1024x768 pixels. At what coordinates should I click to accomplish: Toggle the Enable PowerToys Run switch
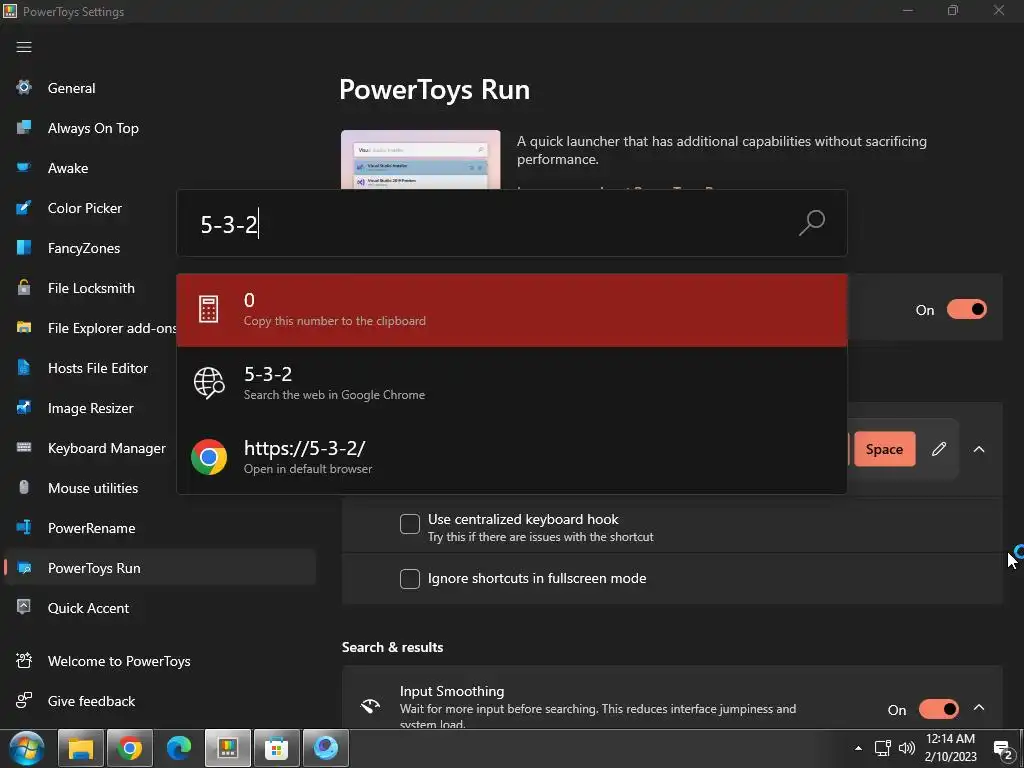(967, 310)
